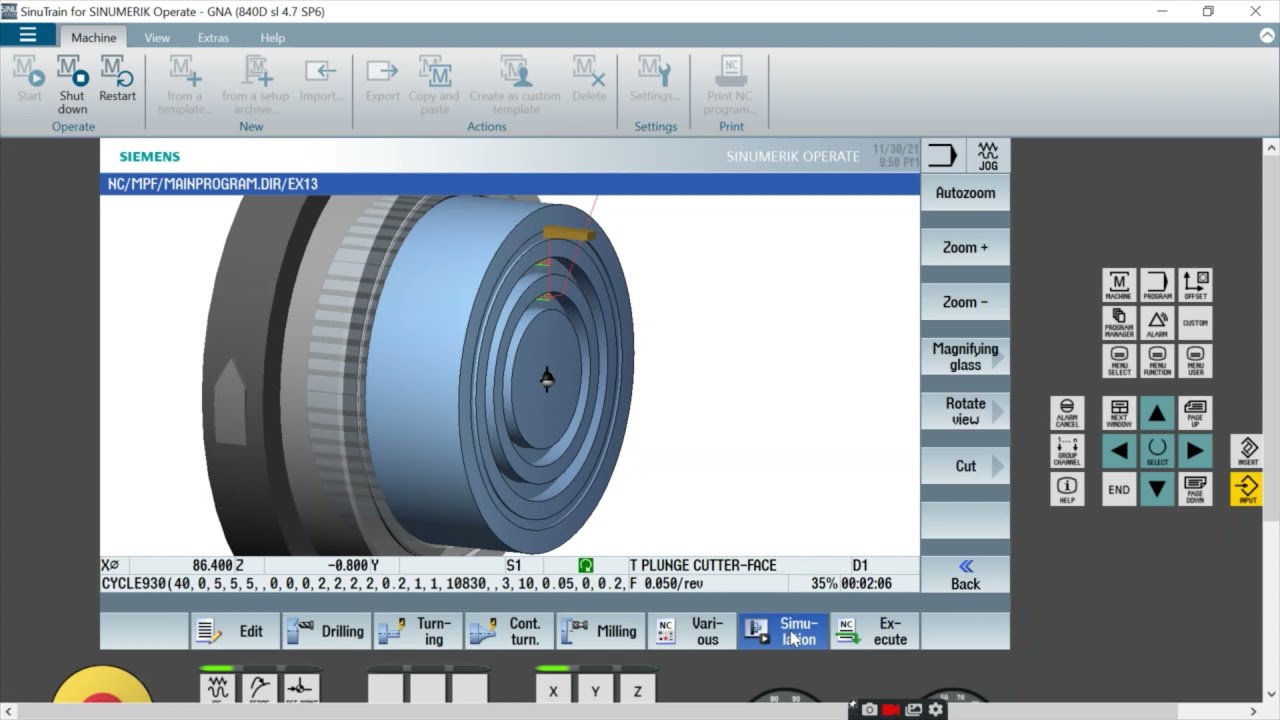1280x720 pixels.
Task: Open the recorder settings gear
Action: pos(936,709)
